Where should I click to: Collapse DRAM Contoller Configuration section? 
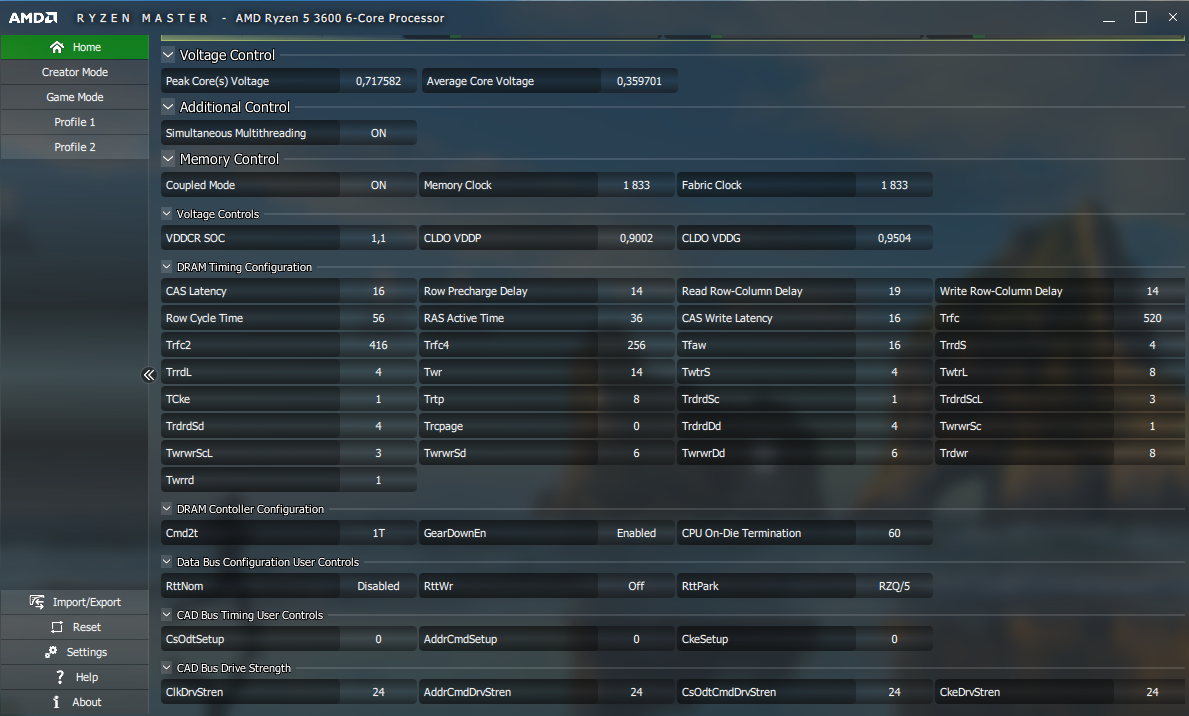click(x=167, y=509)
